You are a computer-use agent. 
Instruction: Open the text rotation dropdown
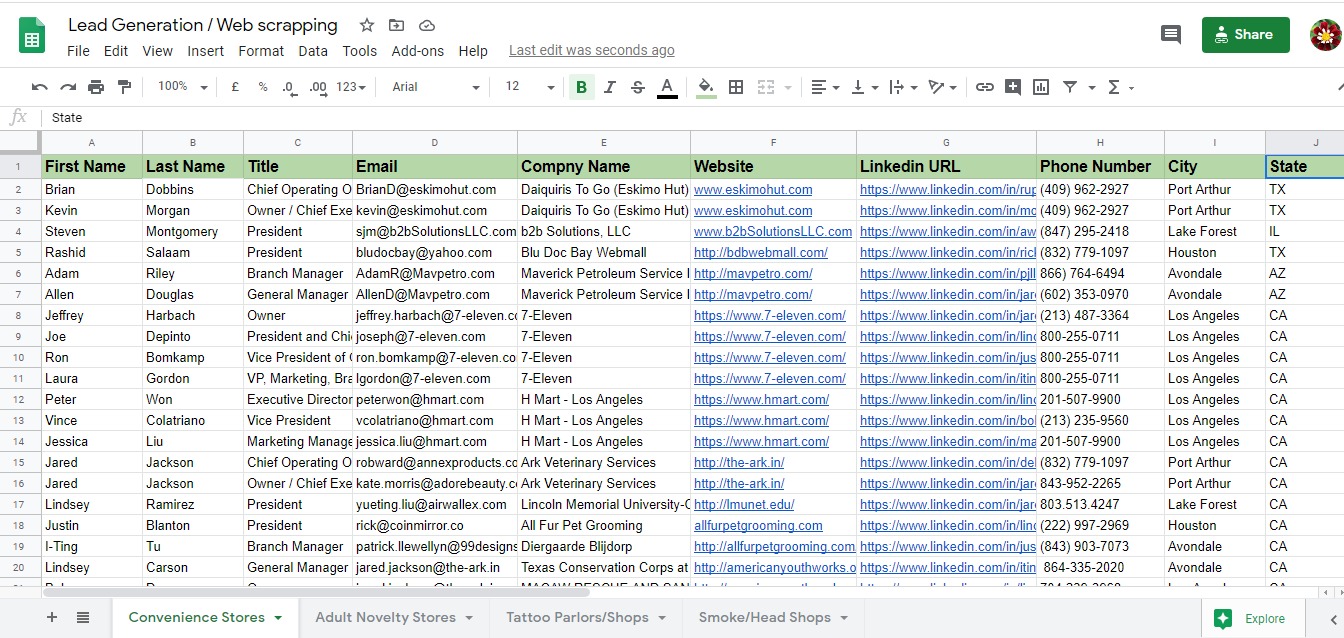943,87
